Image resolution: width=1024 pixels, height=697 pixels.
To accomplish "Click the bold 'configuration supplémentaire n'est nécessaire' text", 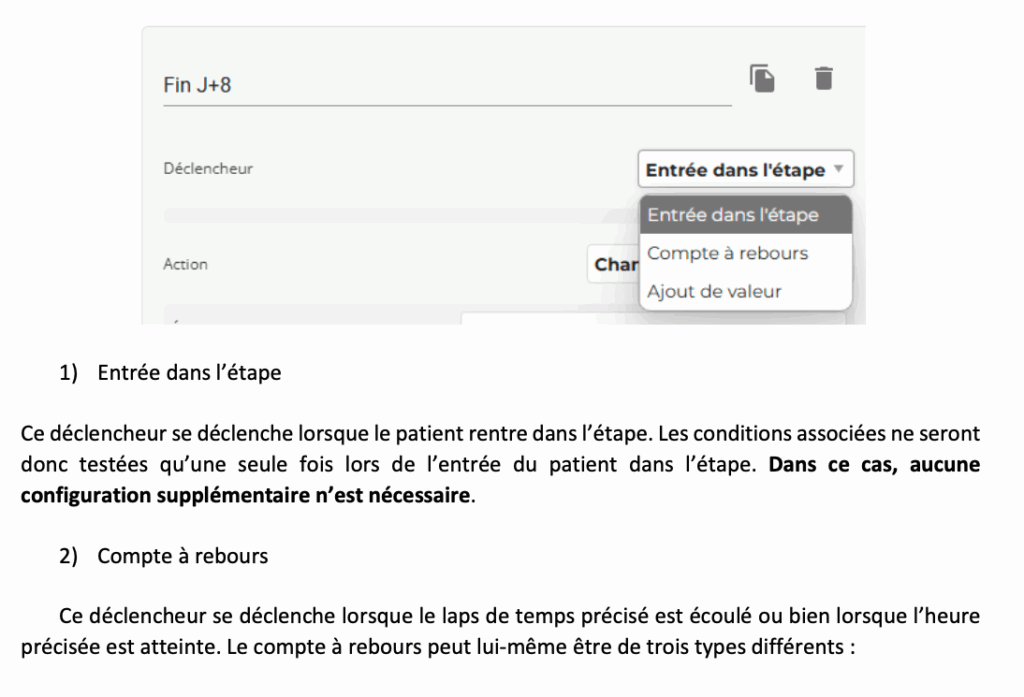I will point(245,497).
